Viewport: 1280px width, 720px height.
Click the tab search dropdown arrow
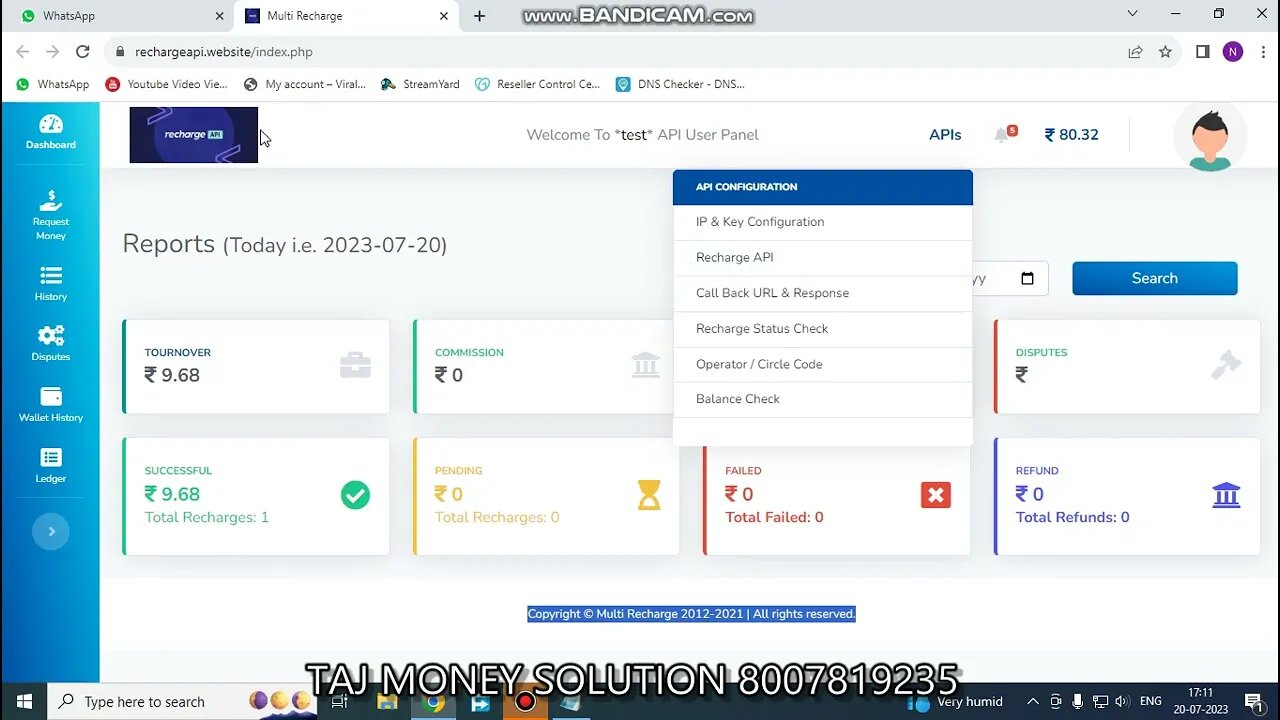(x=1132, y=14)
